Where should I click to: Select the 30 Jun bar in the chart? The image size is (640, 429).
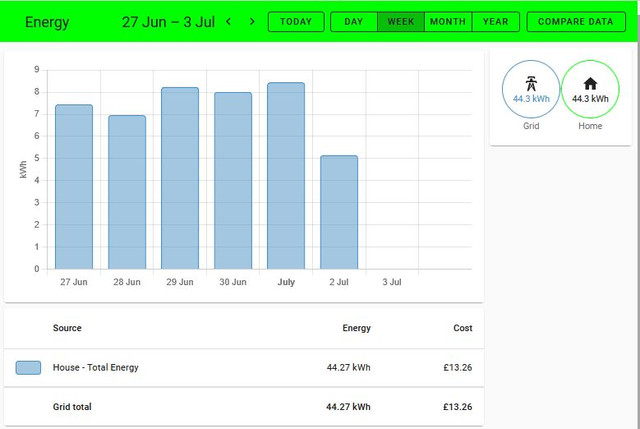(233, 180)
